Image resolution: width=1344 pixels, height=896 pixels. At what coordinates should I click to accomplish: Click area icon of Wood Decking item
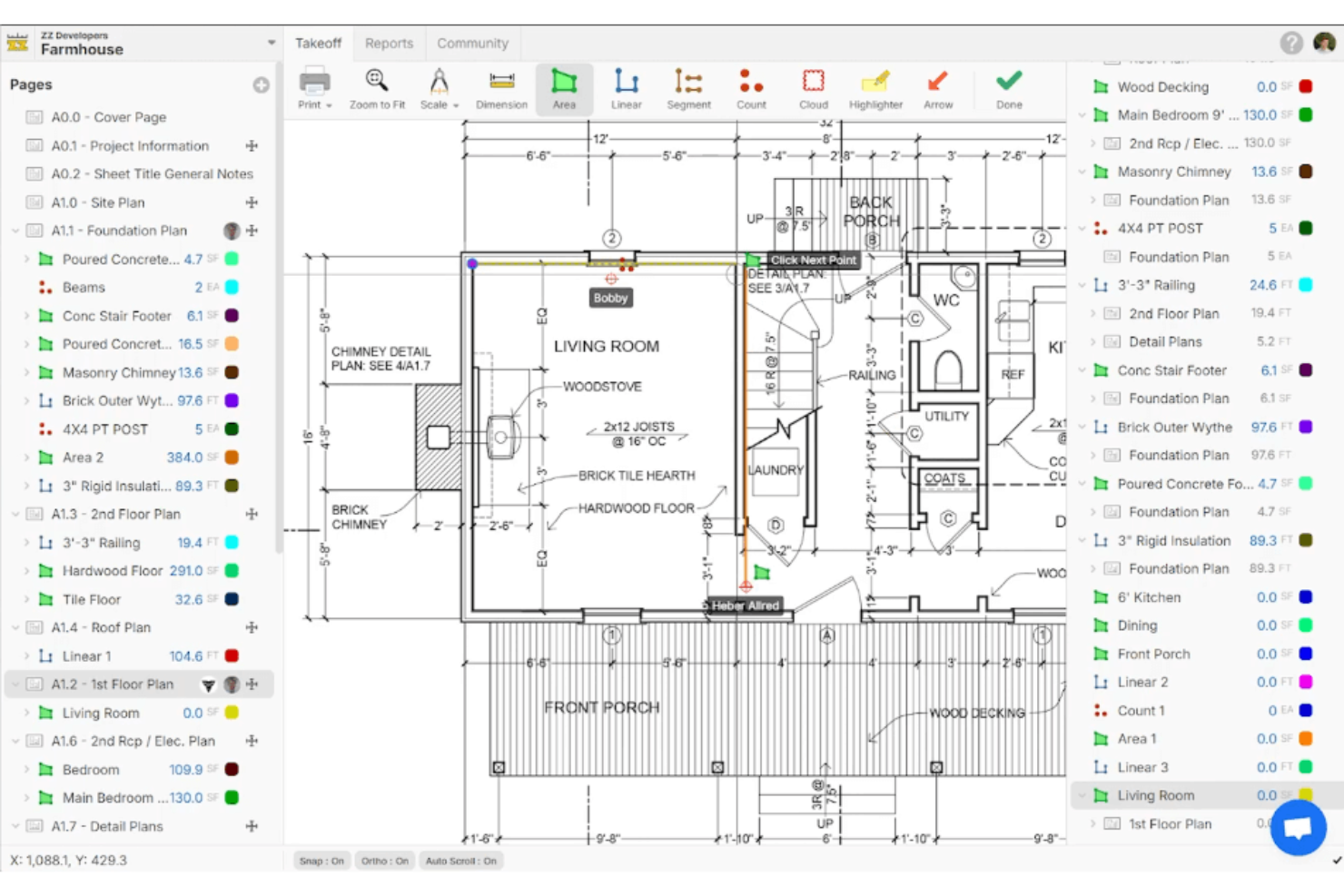point(1101,87)
